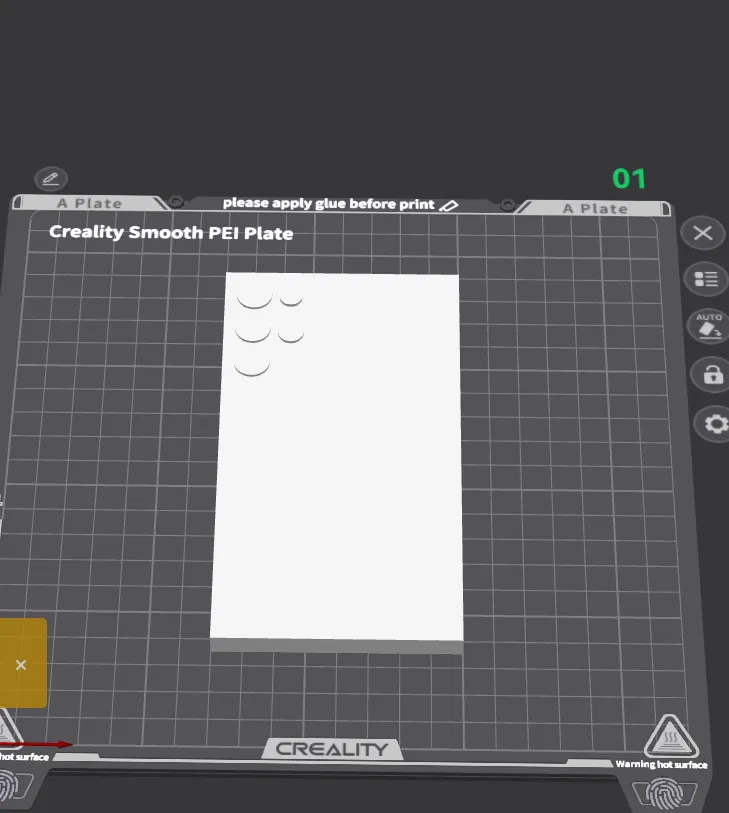729x813 pixels.
Task: Click 'Creality Smooth PEI Plate' label
Action: 171,232
